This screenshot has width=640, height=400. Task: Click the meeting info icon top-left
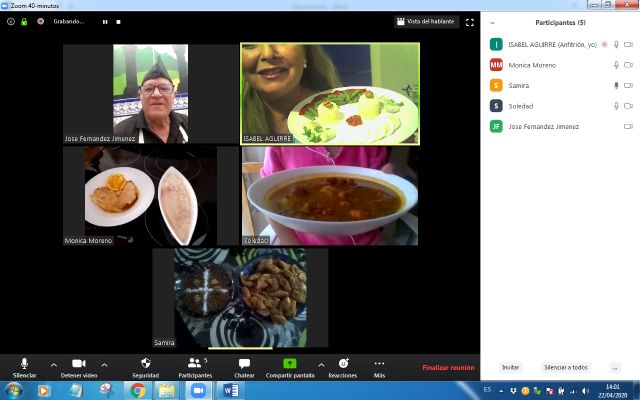(11, 21)
